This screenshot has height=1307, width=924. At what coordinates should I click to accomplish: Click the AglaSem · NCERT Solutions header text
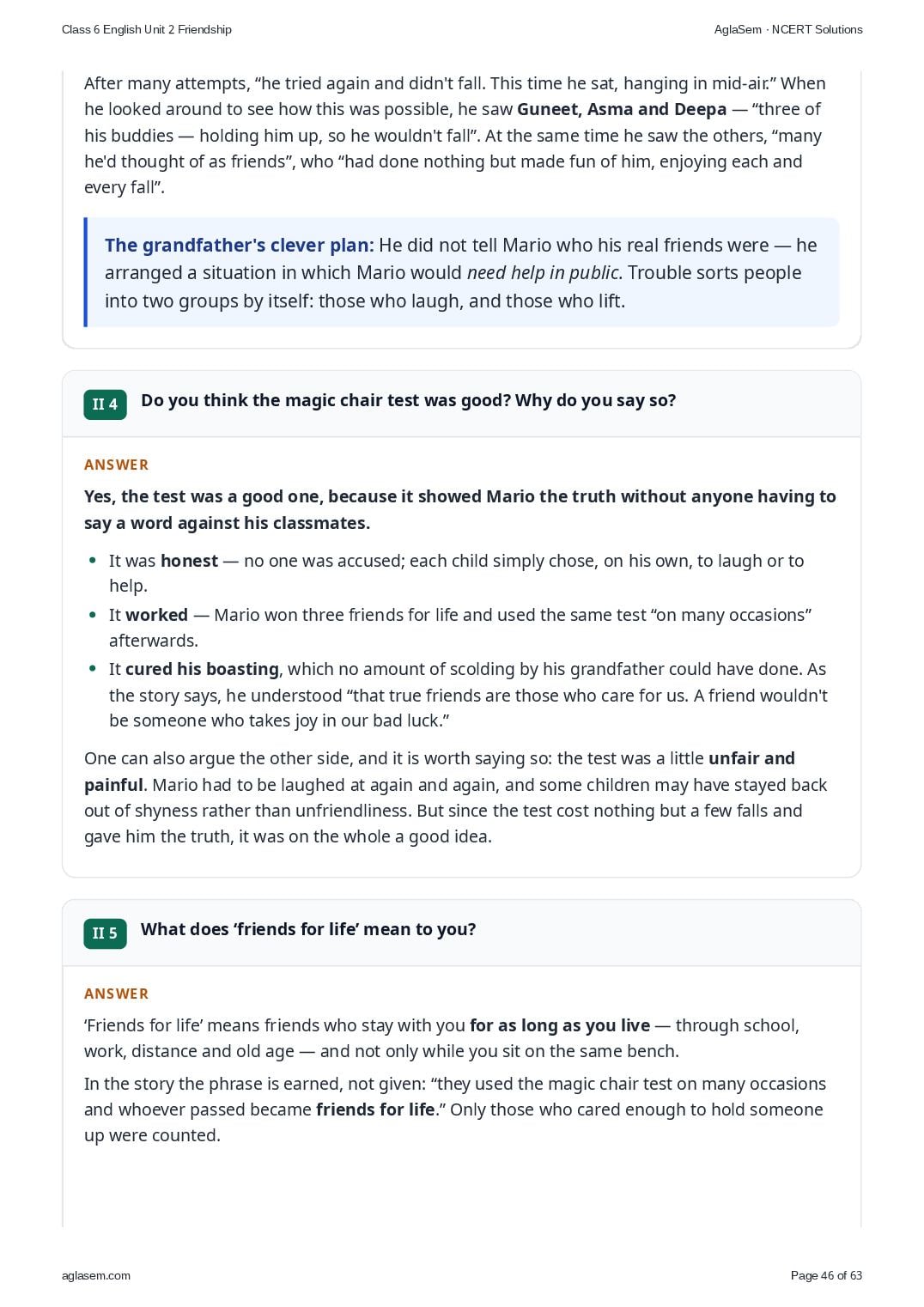tap(788, 29)
